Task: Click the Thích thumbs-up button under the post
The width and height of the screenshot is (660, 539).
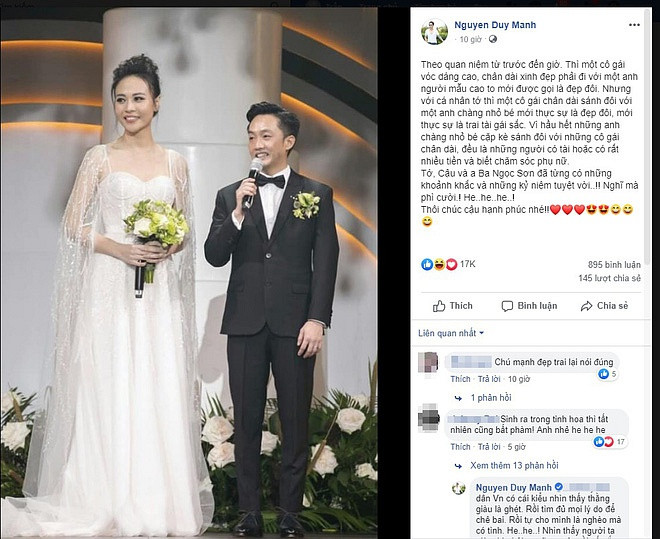Action: tap(452, 306)
